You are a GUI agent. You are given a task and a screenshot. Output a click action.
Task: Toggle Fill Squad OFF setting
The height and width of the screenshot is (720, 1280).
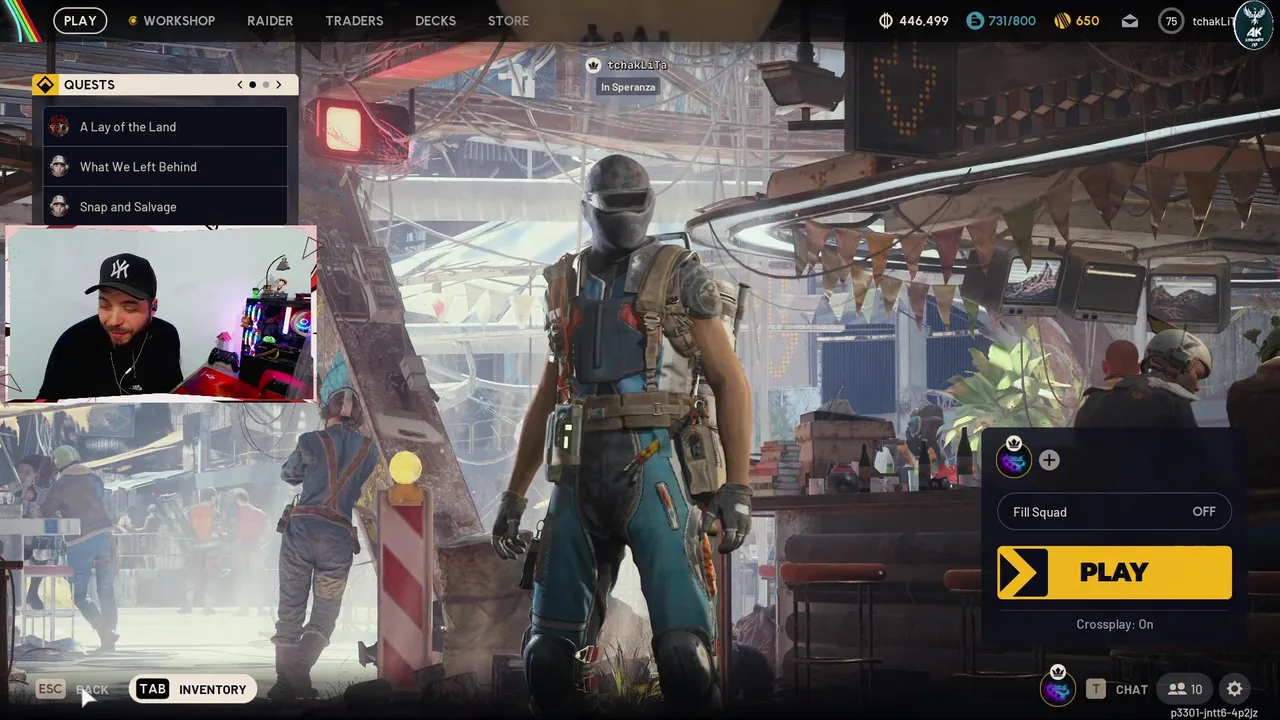[1114, 512]
